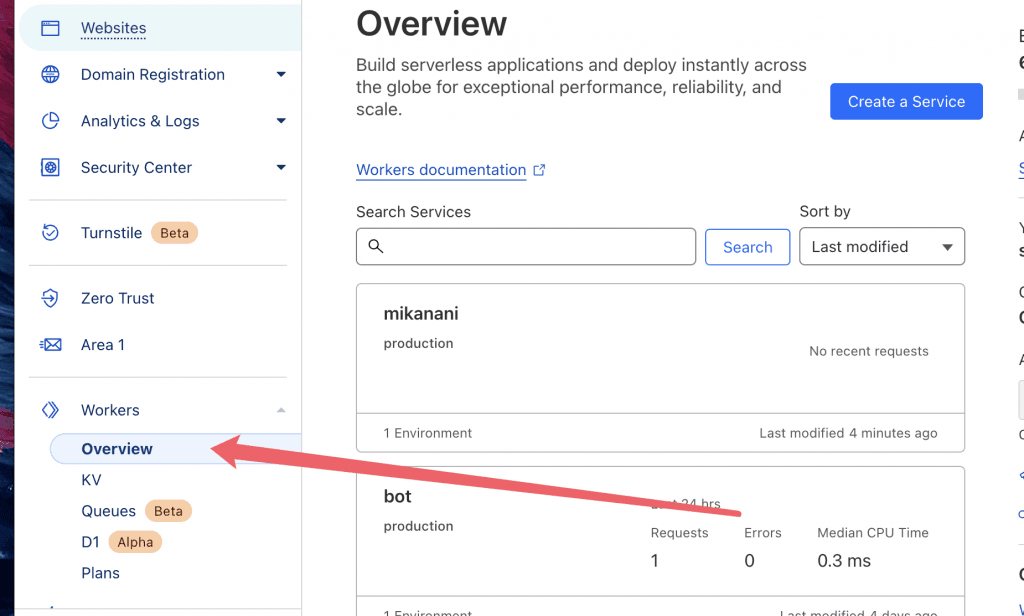Open the Workers documentation link
Screen dimensions: 1024x616
pos(441,170)
